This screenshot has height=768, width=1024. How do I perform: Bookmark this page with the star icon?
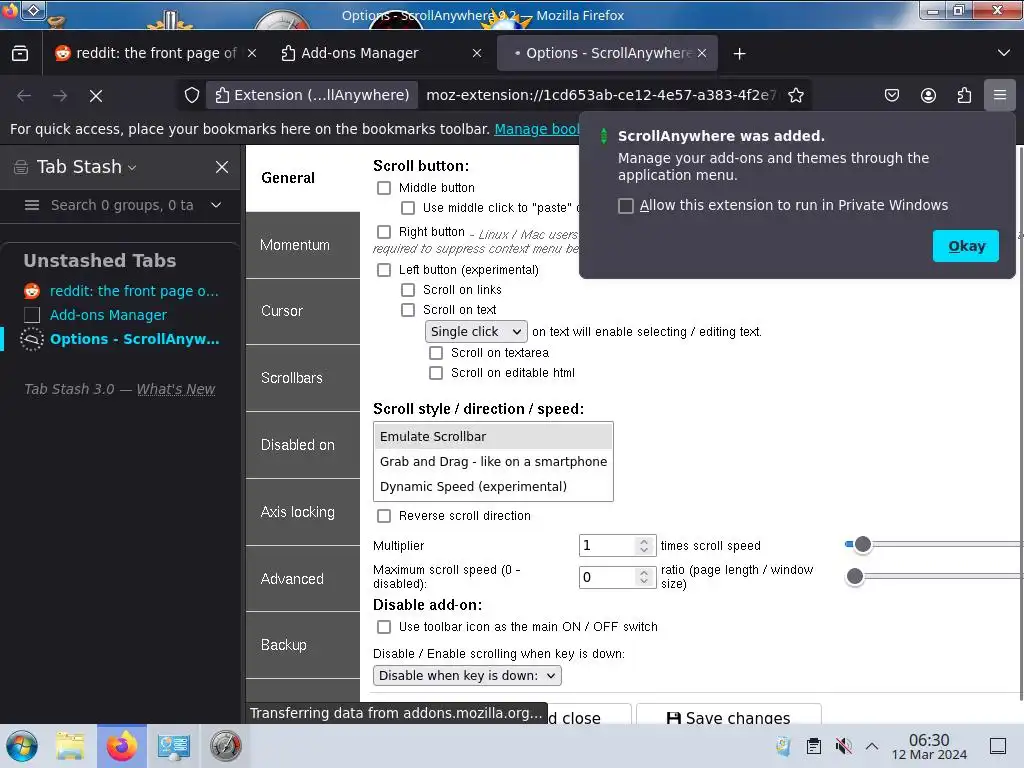point(795,95)
